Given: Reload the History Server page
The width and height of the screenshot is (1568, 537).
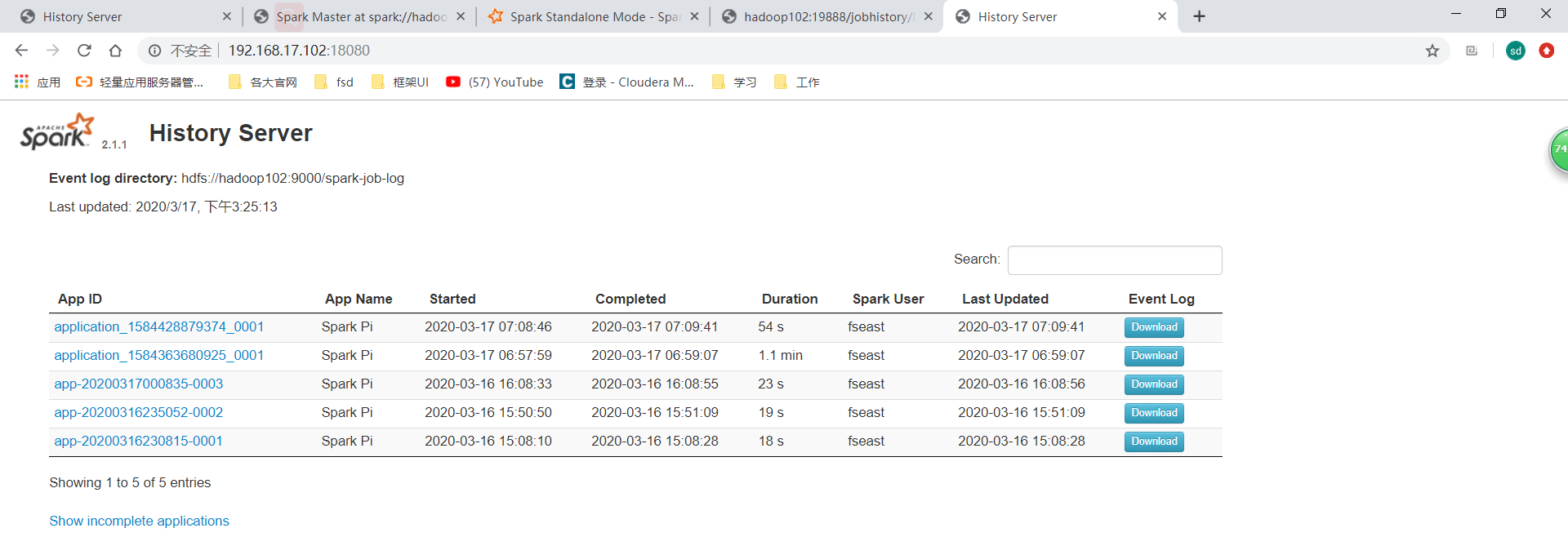Looking at the screenshot, I should [x=84, y=51].
